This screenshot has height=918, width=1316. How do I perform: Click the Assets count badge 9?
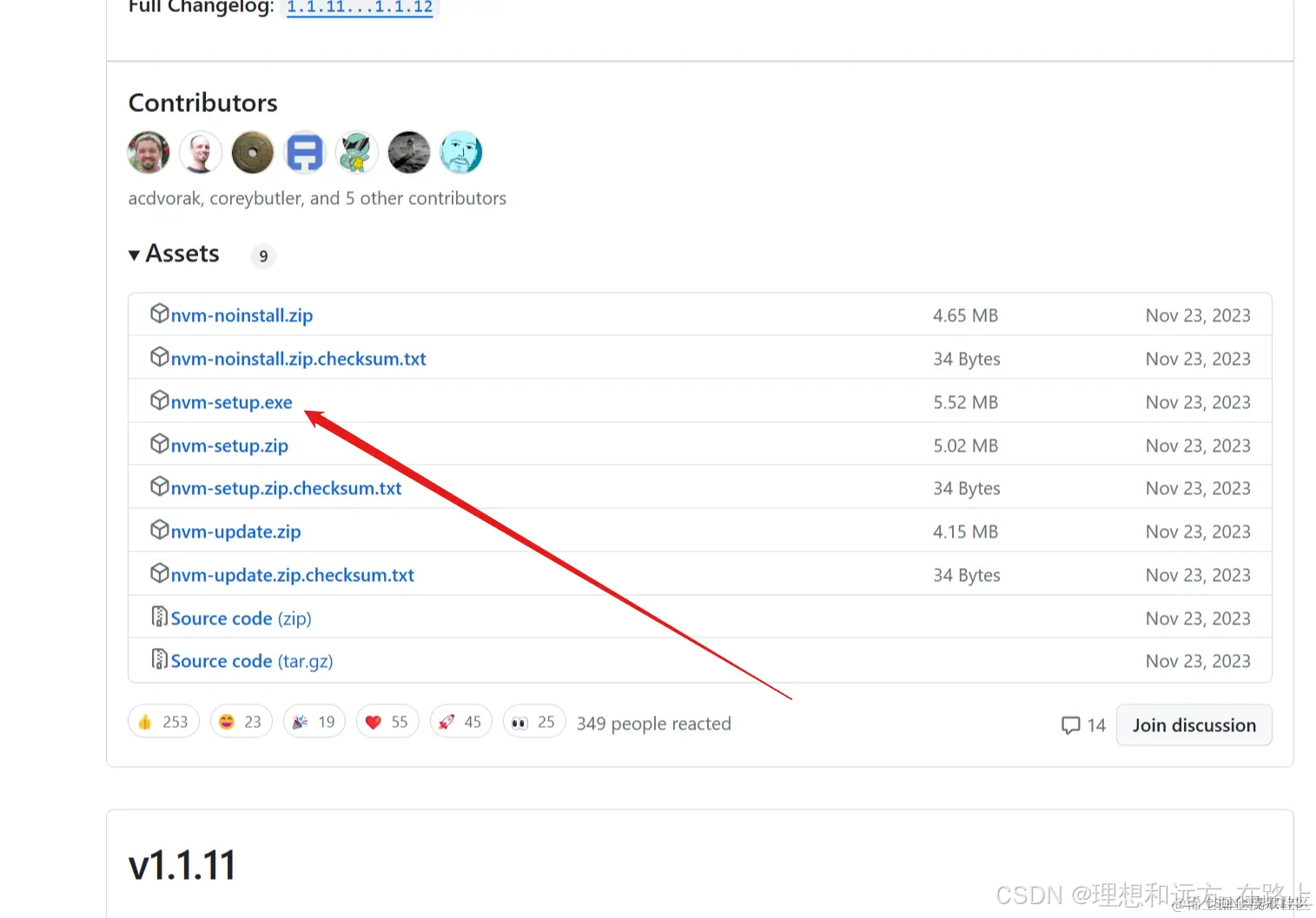(x=263, y=256)
